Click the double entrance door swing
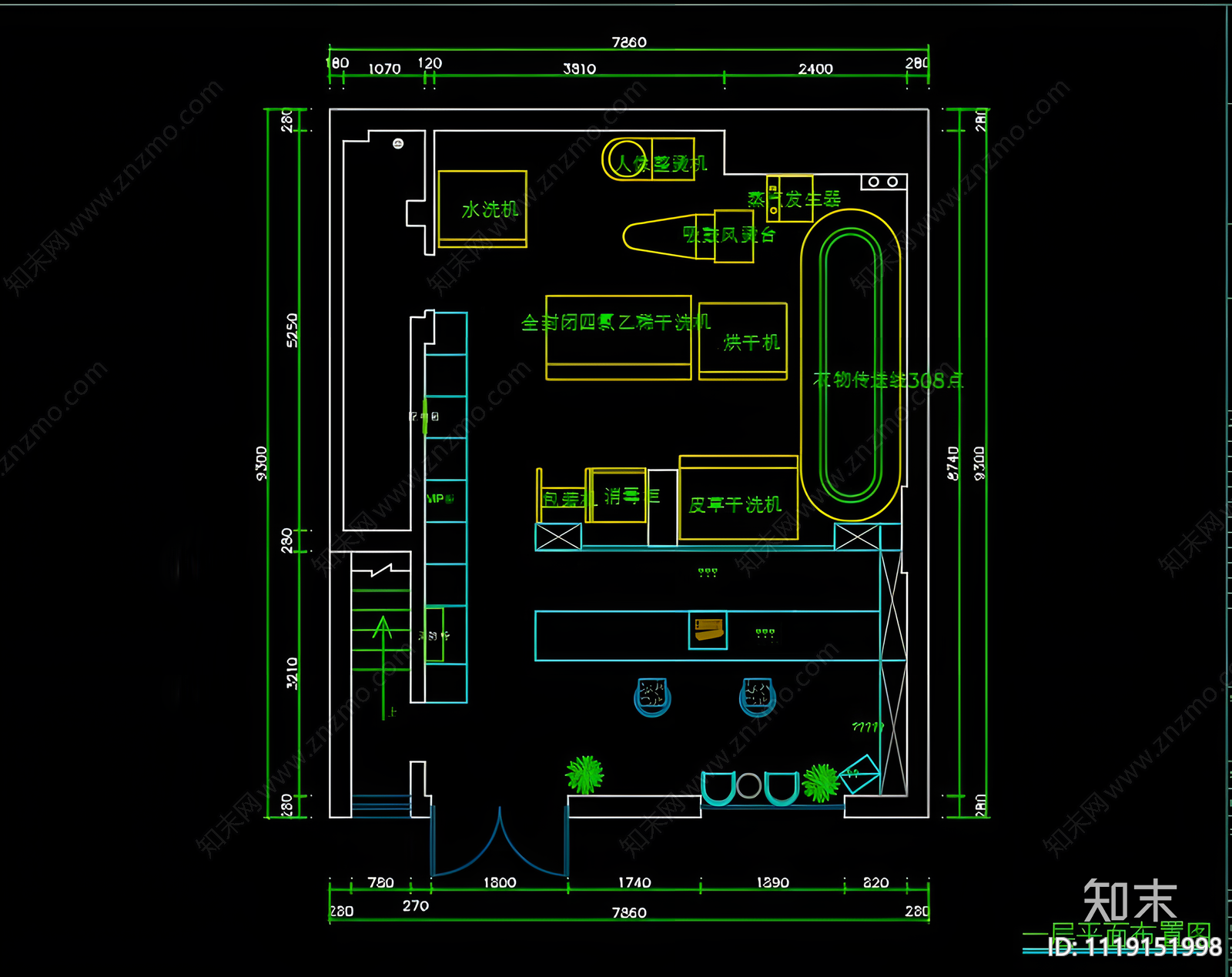The width and height of the screenshot is (1232, 977). pos(500,841)
